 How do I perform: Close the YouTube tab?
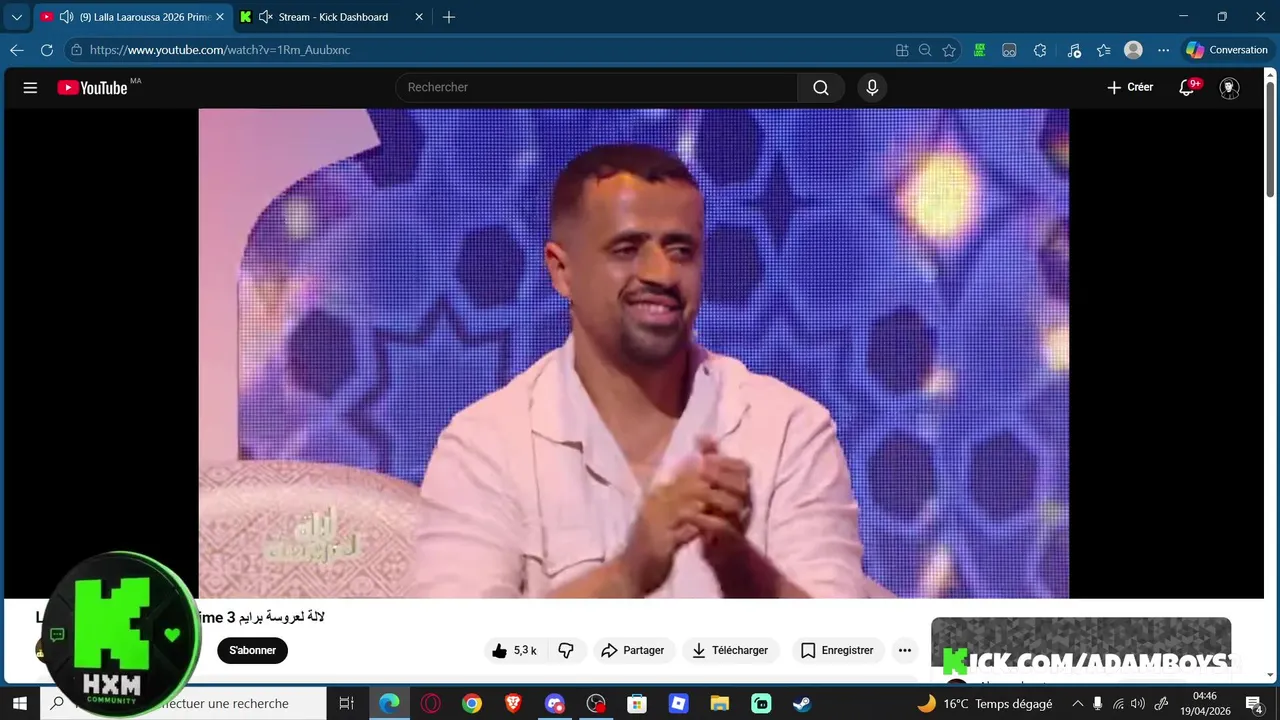(220, 17)
